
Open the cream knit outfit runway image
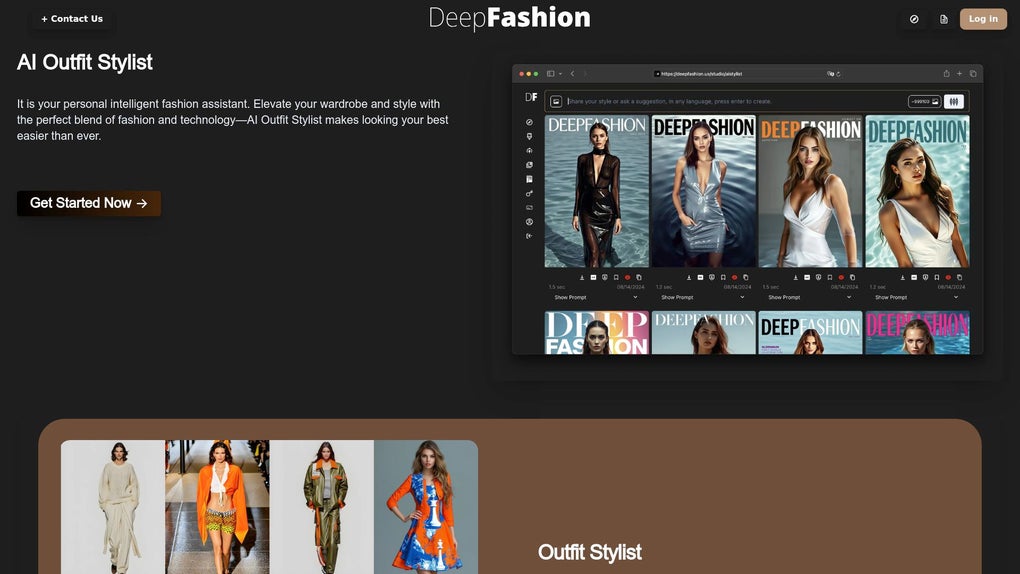tap(113, 507)
